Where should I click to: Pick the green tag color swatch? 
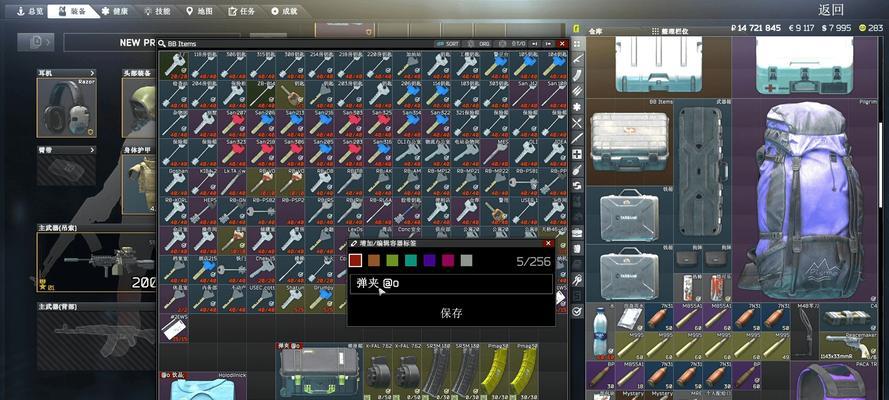[392, 260]
